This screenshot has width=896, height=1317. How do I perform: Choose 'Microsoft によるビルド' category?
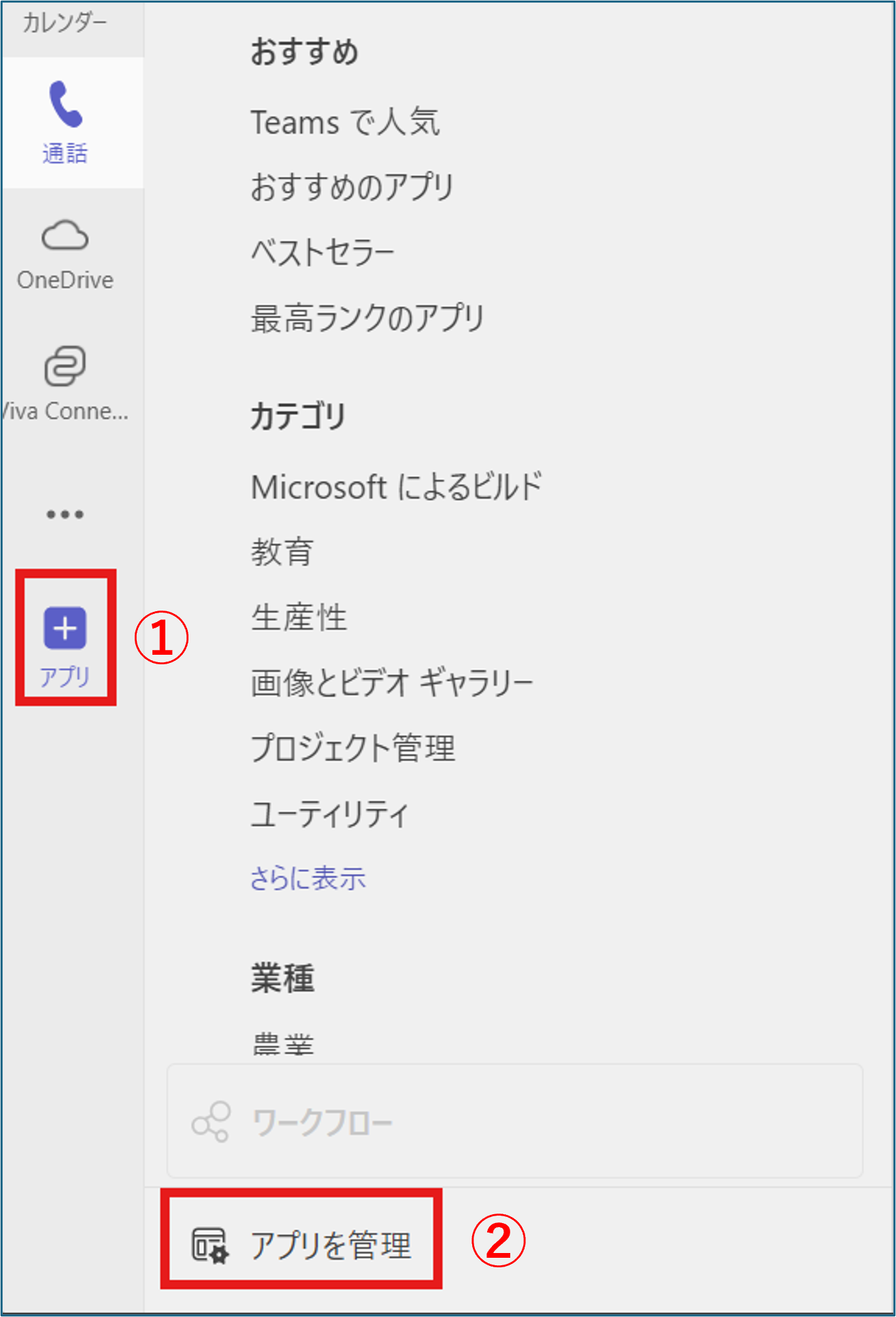tap(396, 487)
